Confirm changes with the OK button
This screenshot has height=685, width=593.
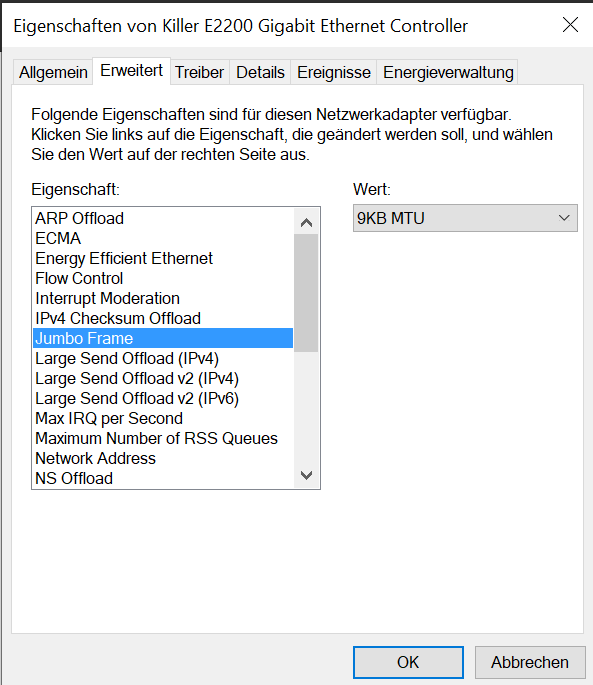click(408, 662)
